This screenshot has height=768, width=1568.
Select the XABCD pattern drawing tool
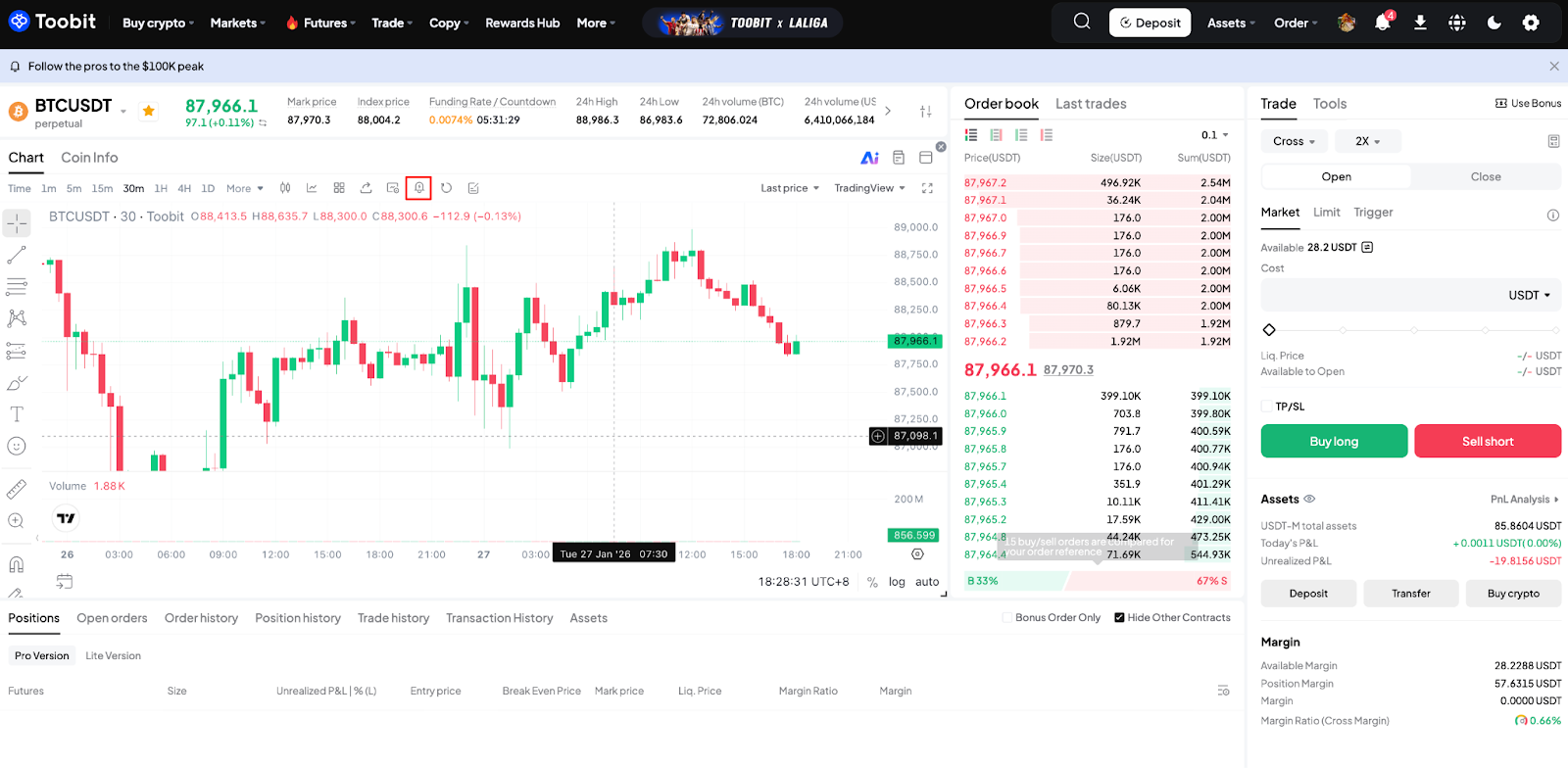(17, 318)
